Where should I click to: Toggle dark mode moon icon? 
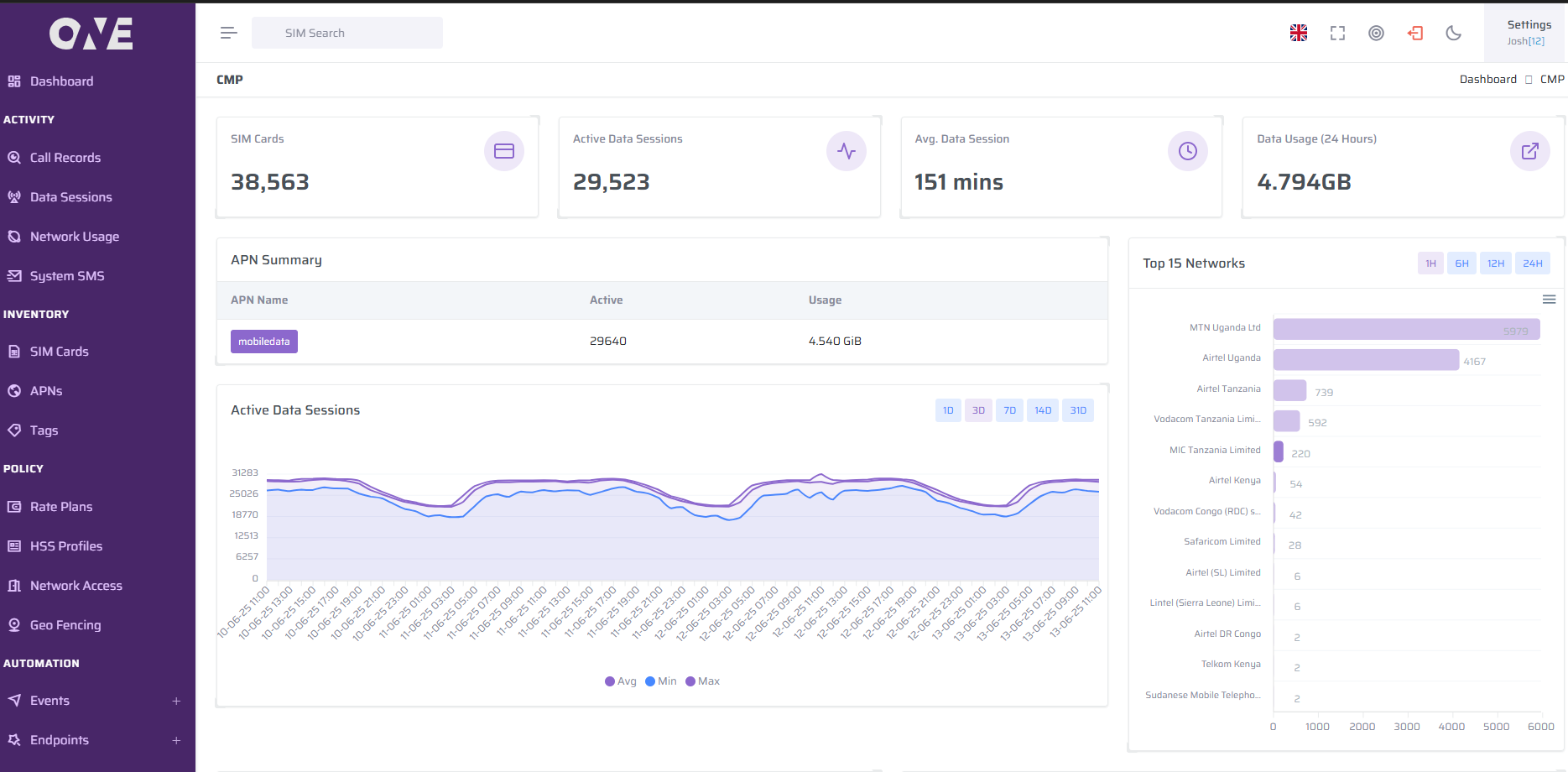(x=1454, y=33)
